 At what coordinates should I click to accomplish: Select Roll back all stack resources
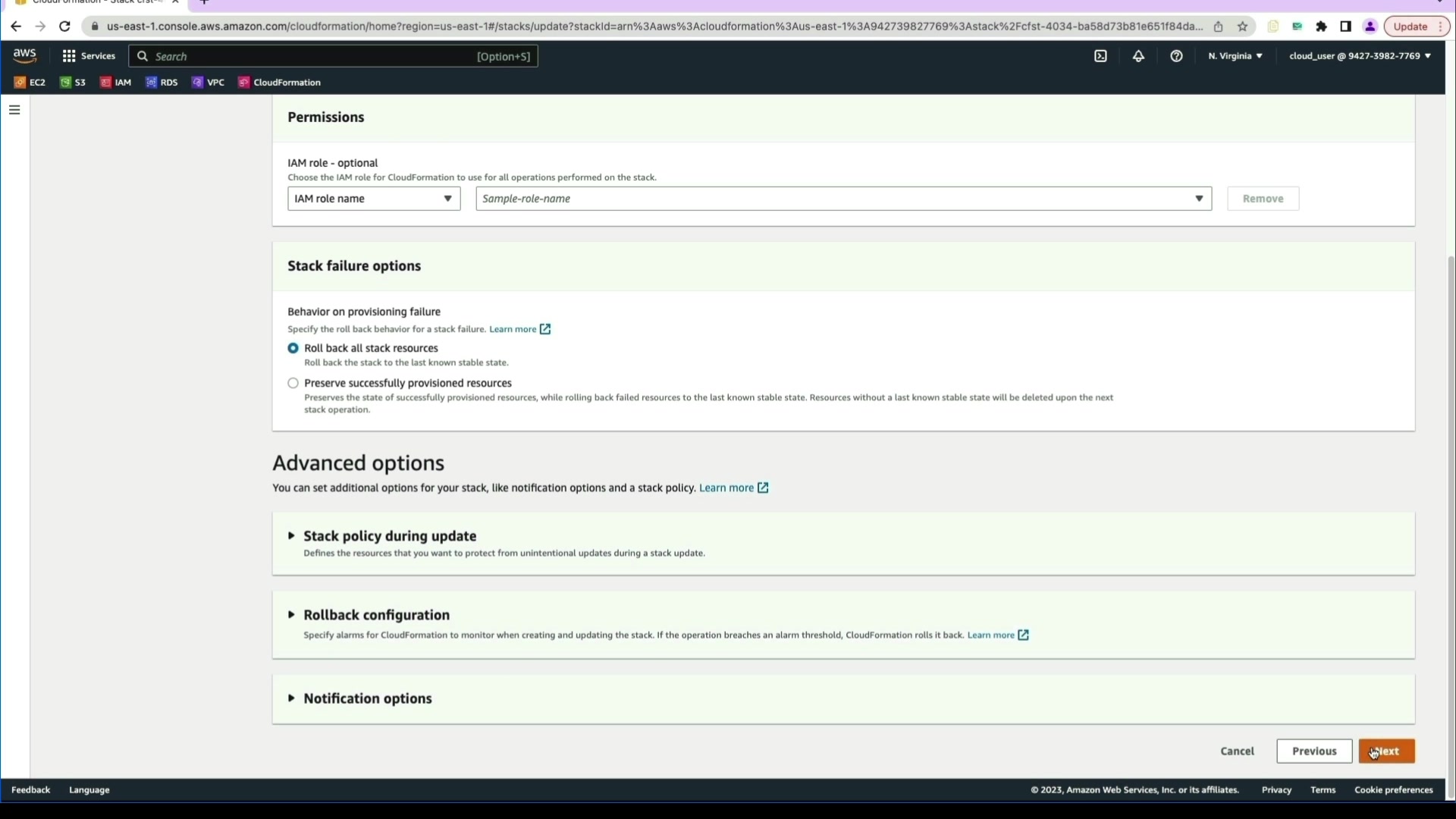click(x=293, y=348)
